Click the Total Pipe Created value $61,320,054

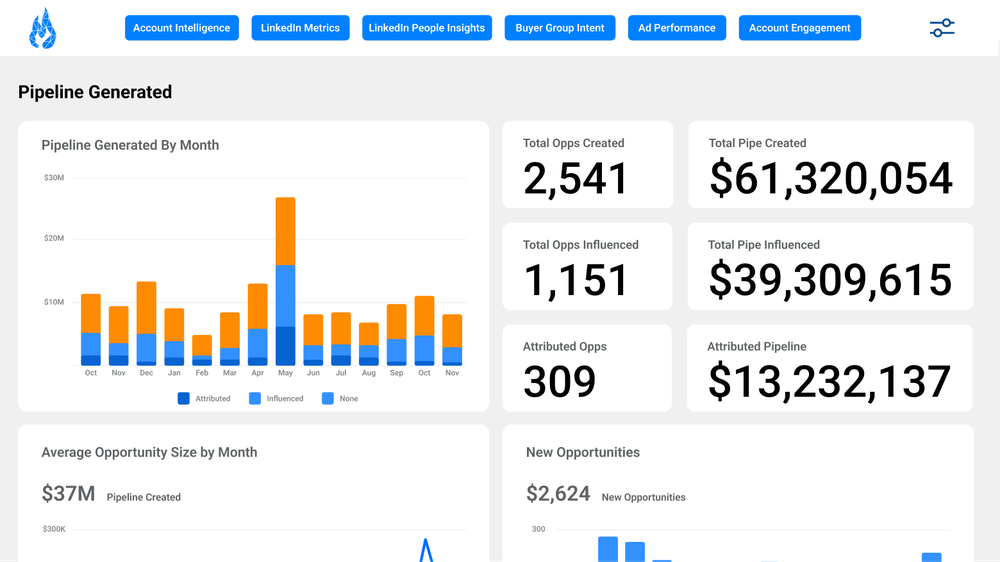pyautogui.click(x=831, y=179)
